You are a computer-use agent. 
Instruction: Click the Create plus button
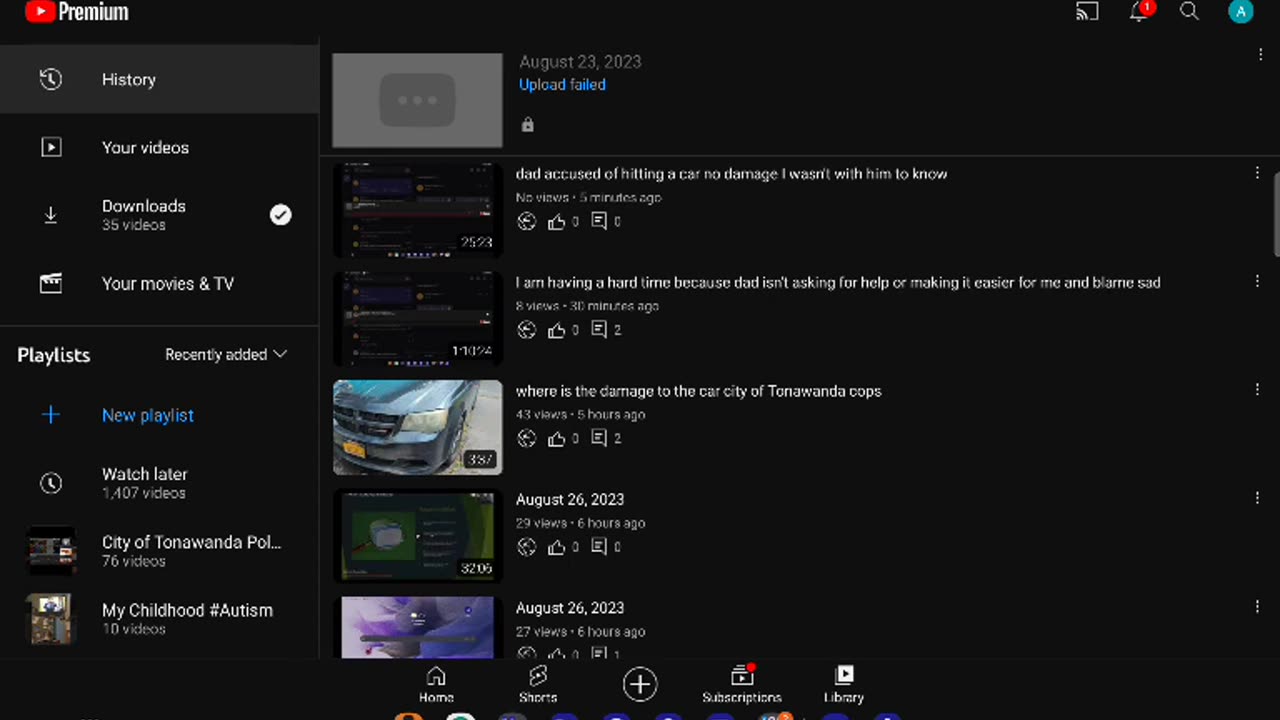tap(640, 684)
